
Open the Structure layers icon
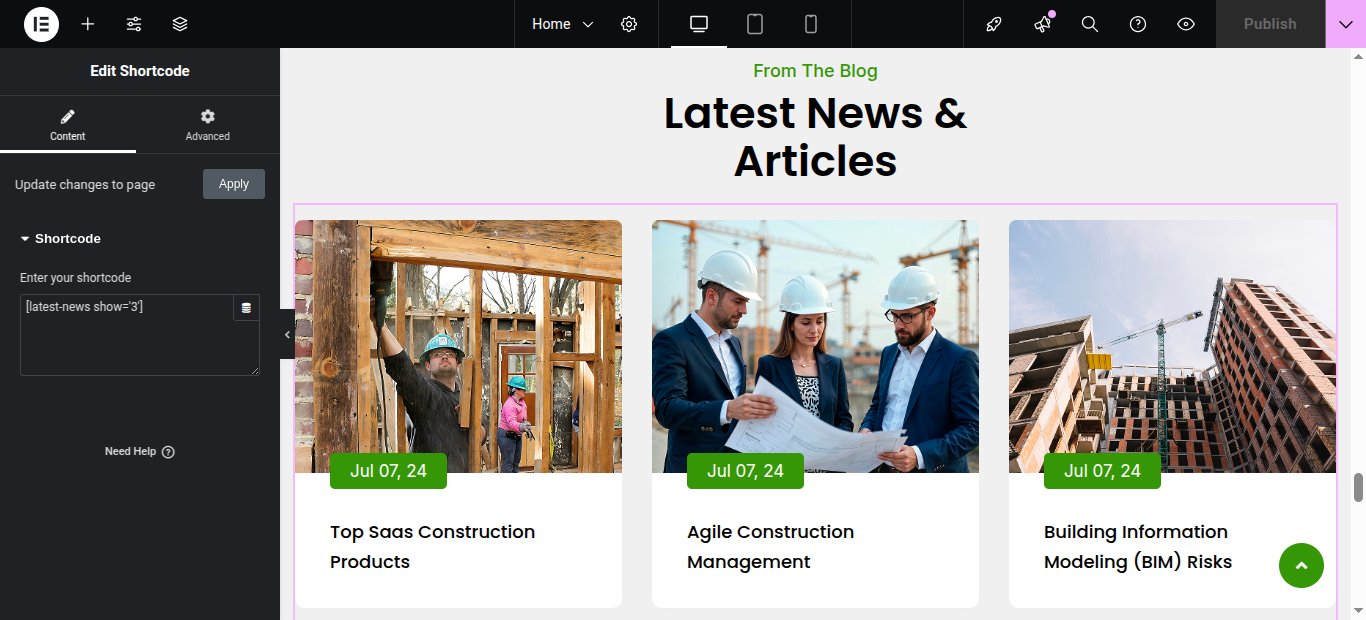tap(180, 24)
